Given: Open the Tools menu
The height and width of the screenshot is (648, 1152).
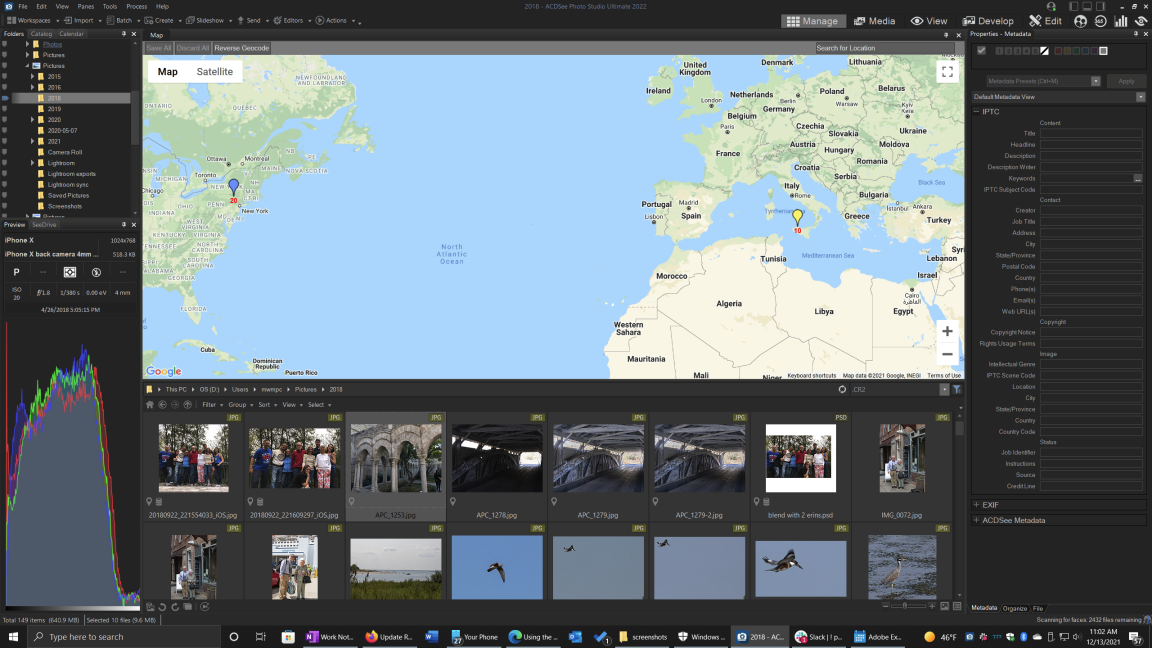Looking at the screenshot, I should pyautogui.click(x=109, y=6).
